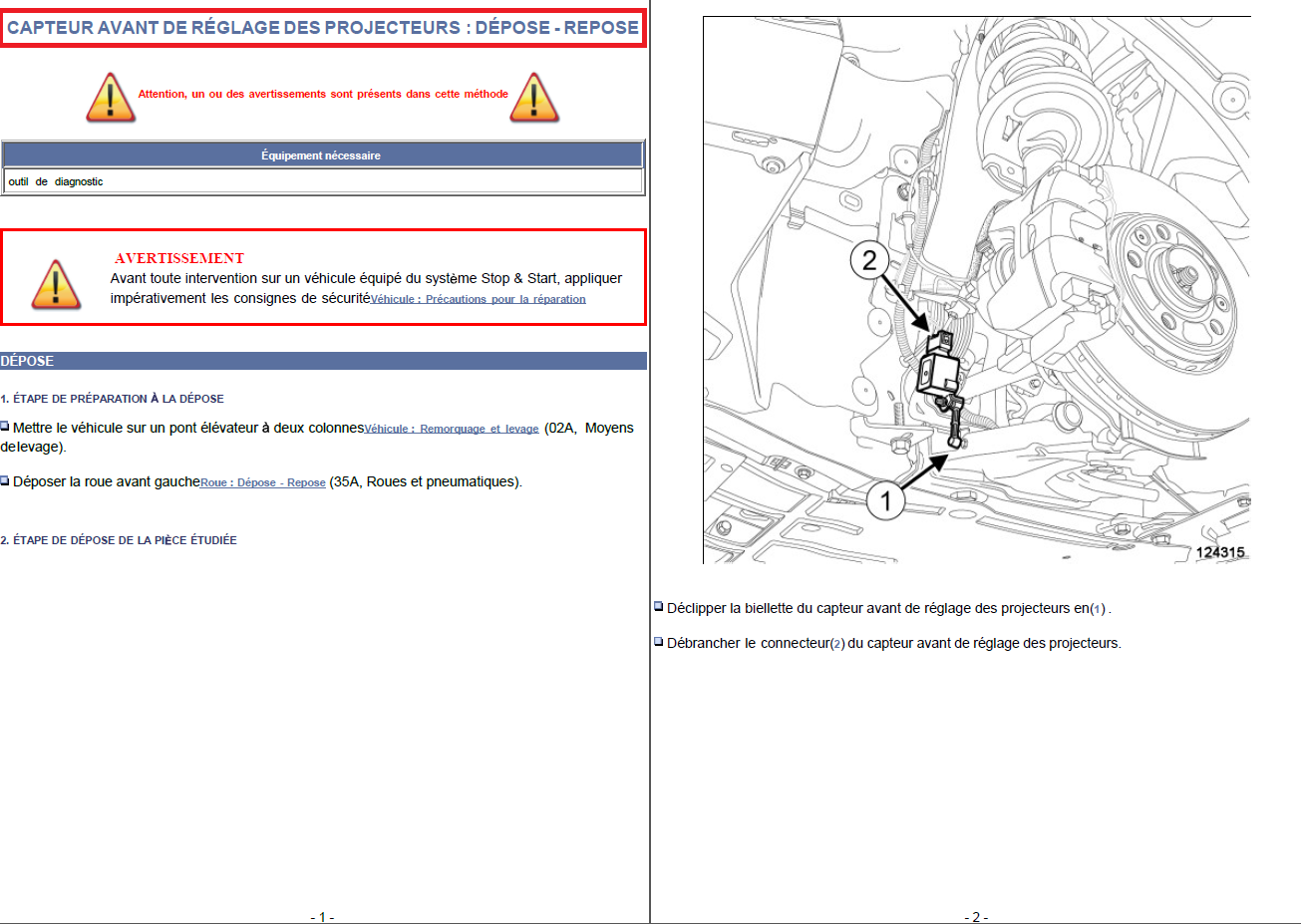This screenshot has width=1301, height=924.
Task: Click the Stop & Start warning sentence
Action: pyautogui.click(x=366, y=288)
